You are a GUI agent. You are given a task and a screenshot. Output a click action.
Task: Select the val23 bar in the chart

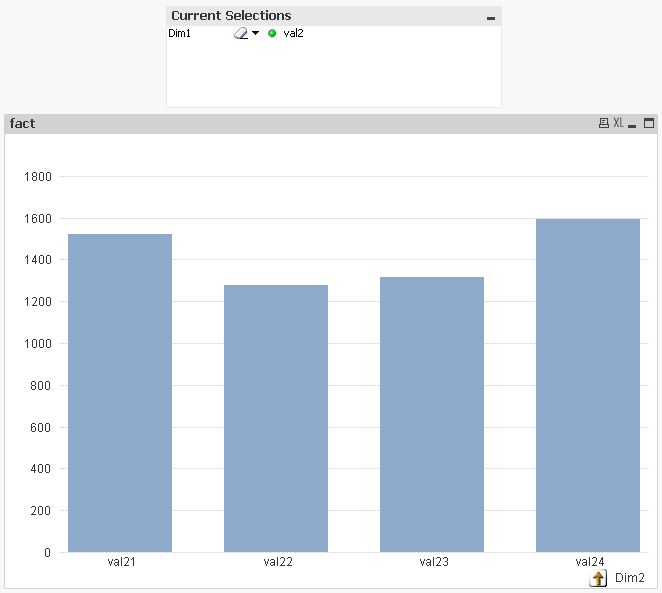432,414
